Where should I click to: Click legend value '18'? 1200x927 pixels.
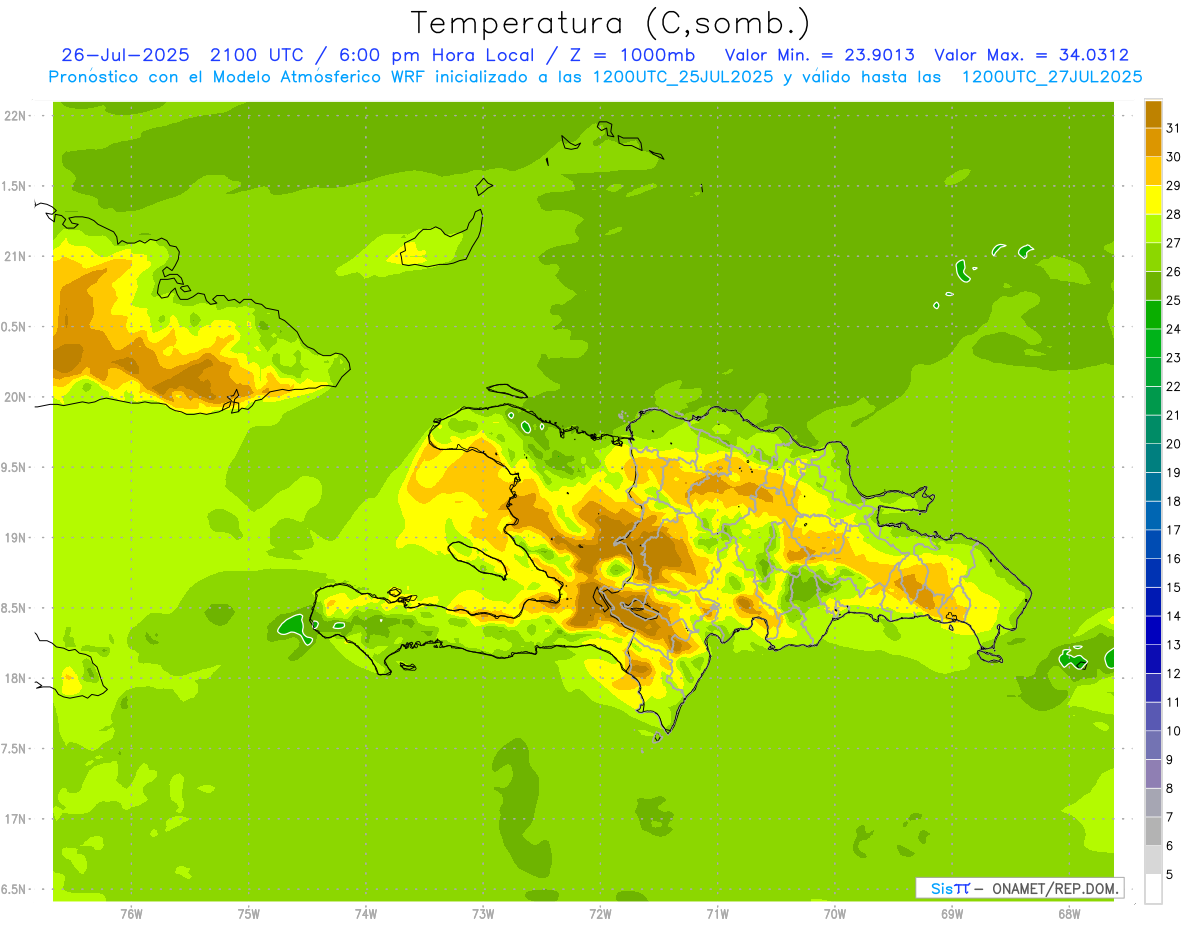point(1174,501)
